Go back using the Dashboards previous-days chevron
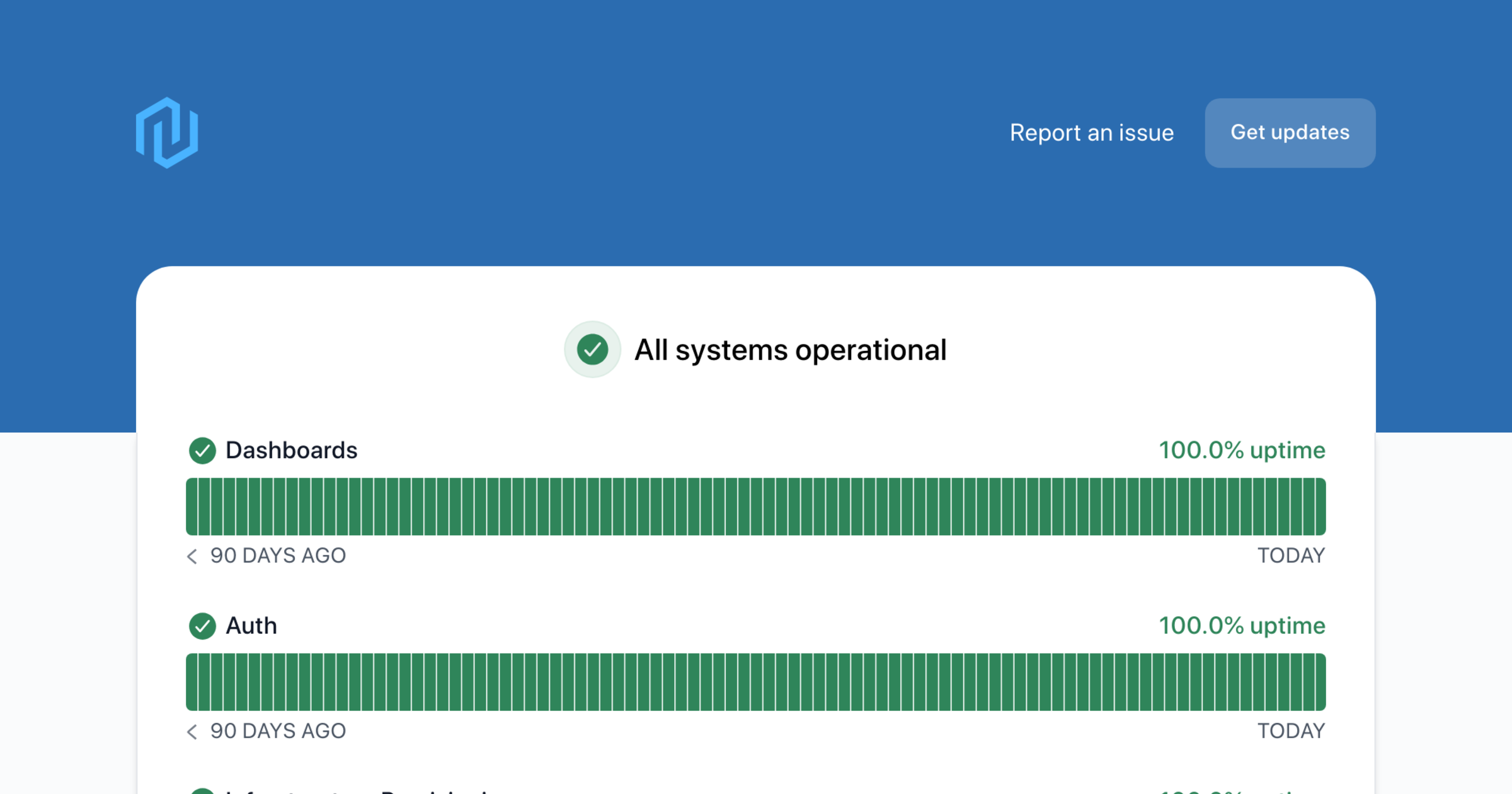This screenshot has height=794, width=1512. click(192, 556)
